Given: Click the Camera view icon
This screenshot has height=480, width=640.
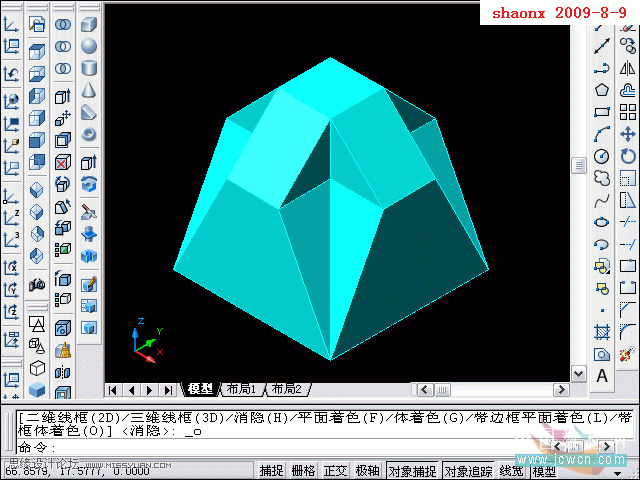Looking at the screenshot, I should point(36,284).
